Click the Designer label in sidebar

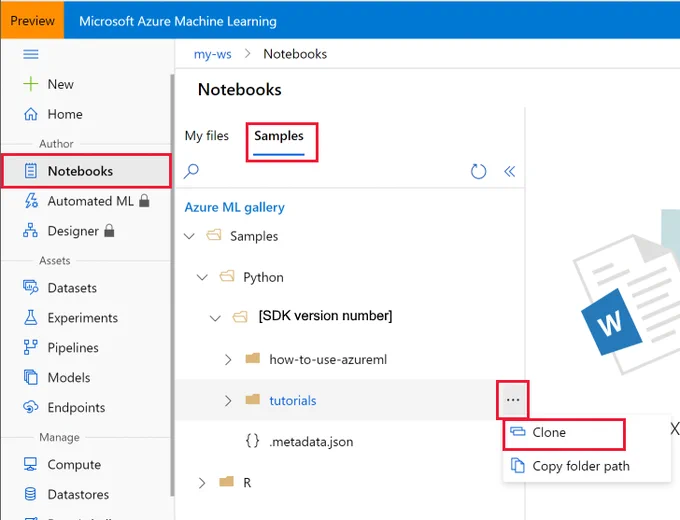click(x=73, y=231)
